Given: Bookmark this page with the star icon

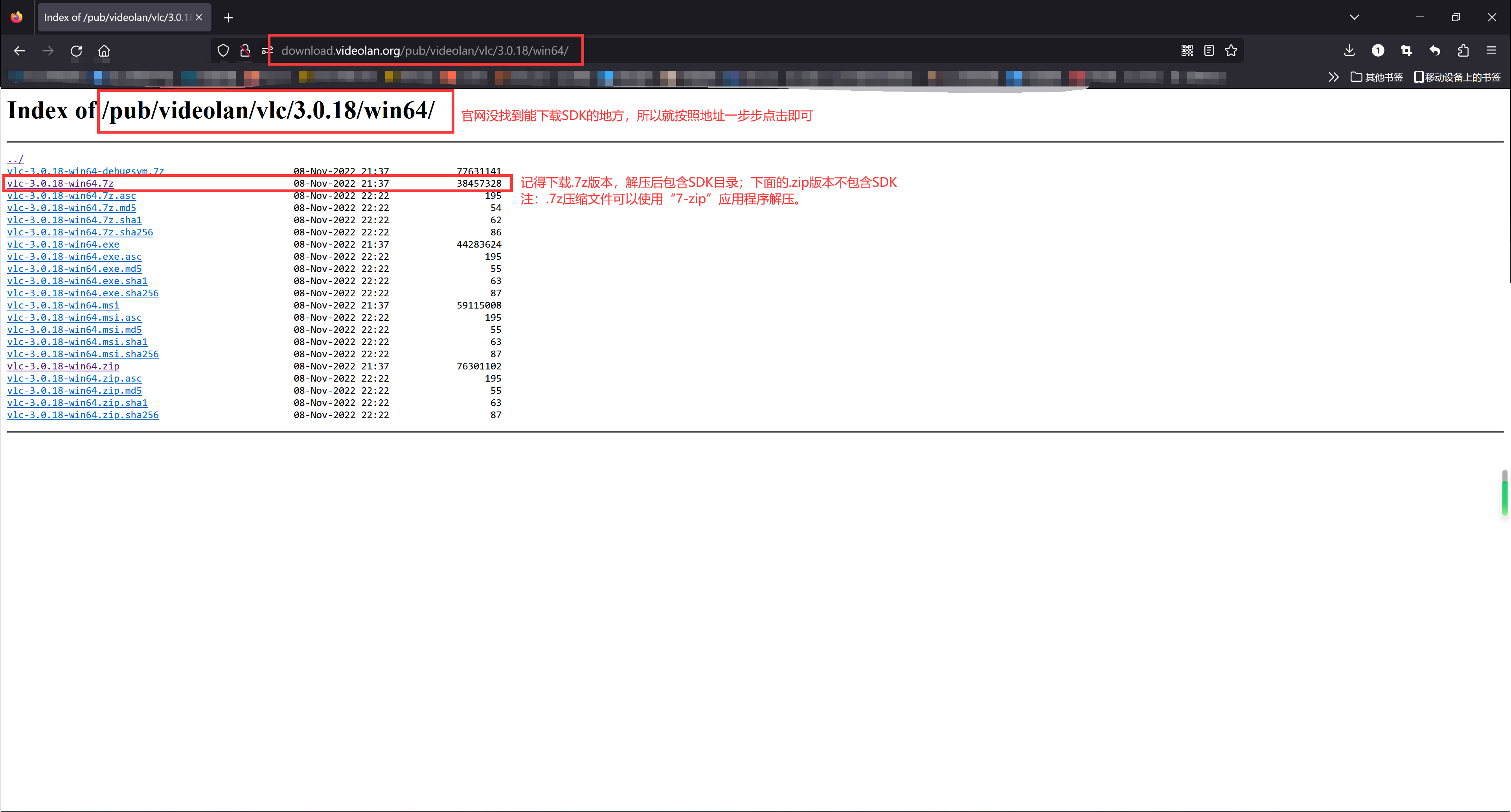Looking at the screenshot, I should (1231, 51).
